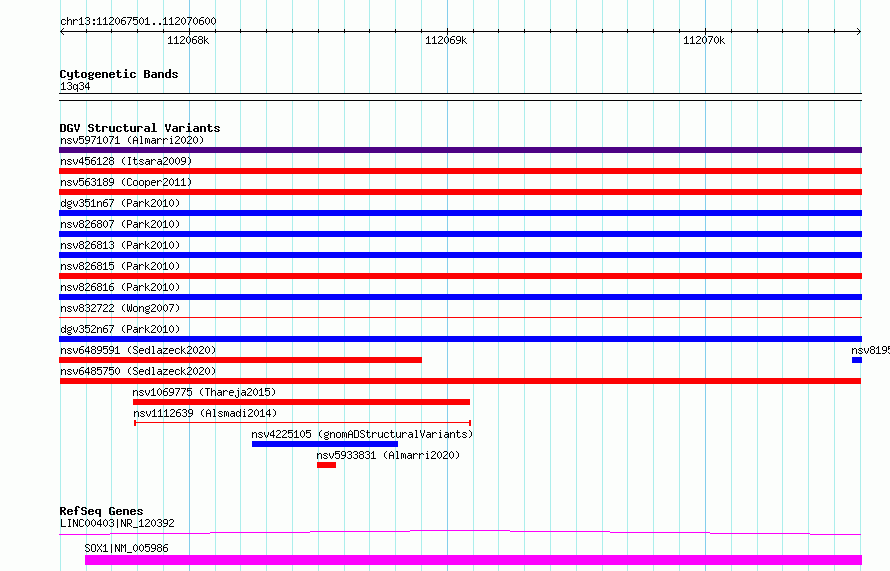Click the nsv6489591 (Sedlazeck2020) label
Viewport: 890px width, 571px height.
[x=138, y=350]
